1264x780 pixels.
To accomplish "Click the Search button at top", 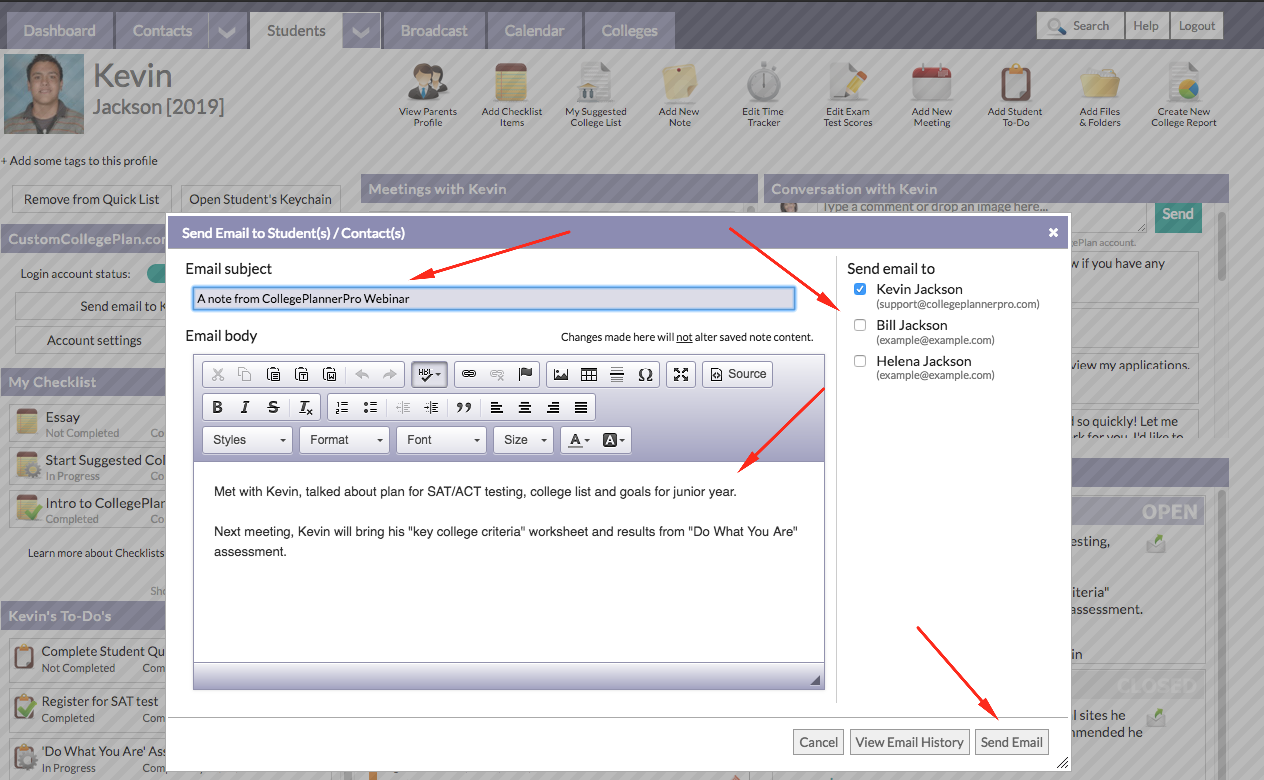I will pos(1080,26).
